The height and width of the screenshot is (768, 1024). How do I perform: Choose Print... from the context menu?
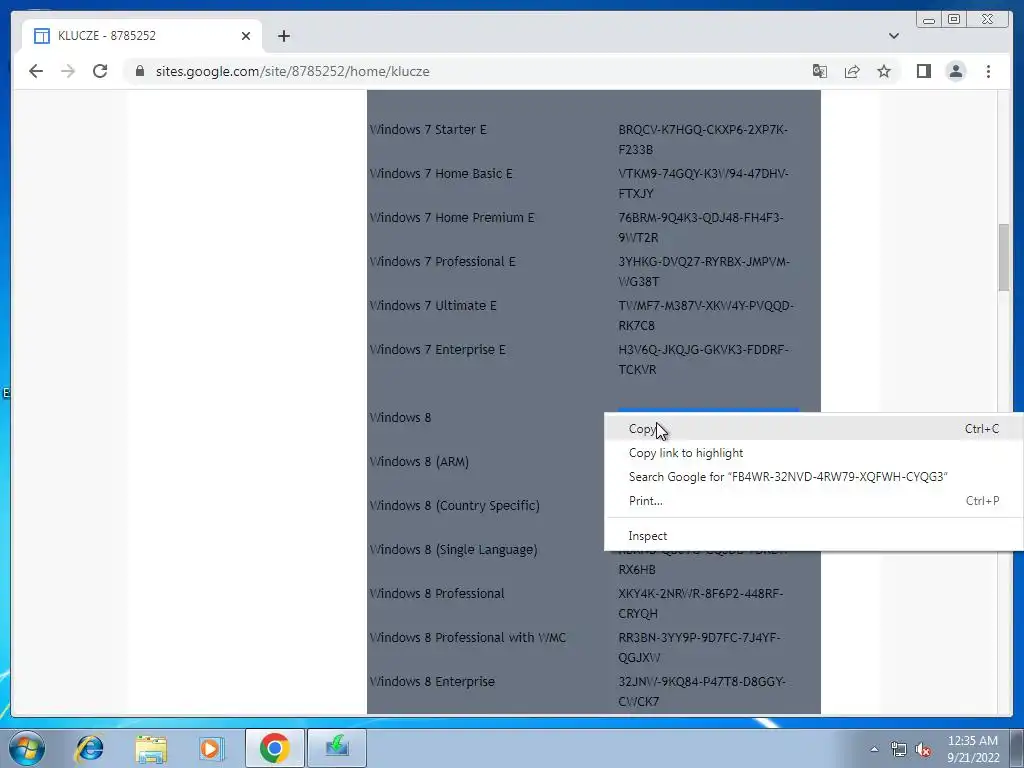(x=814, y=501)
